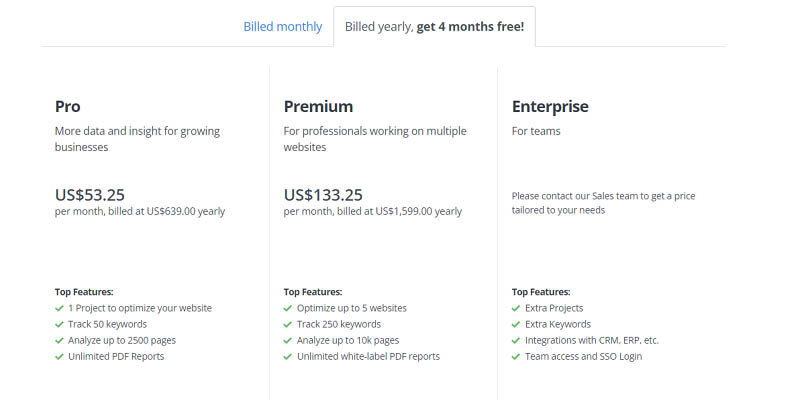Screen dimensions: 800x400
Task: Click the green checkmark beside 1 Project feature
Action: [x=59, y=308]
